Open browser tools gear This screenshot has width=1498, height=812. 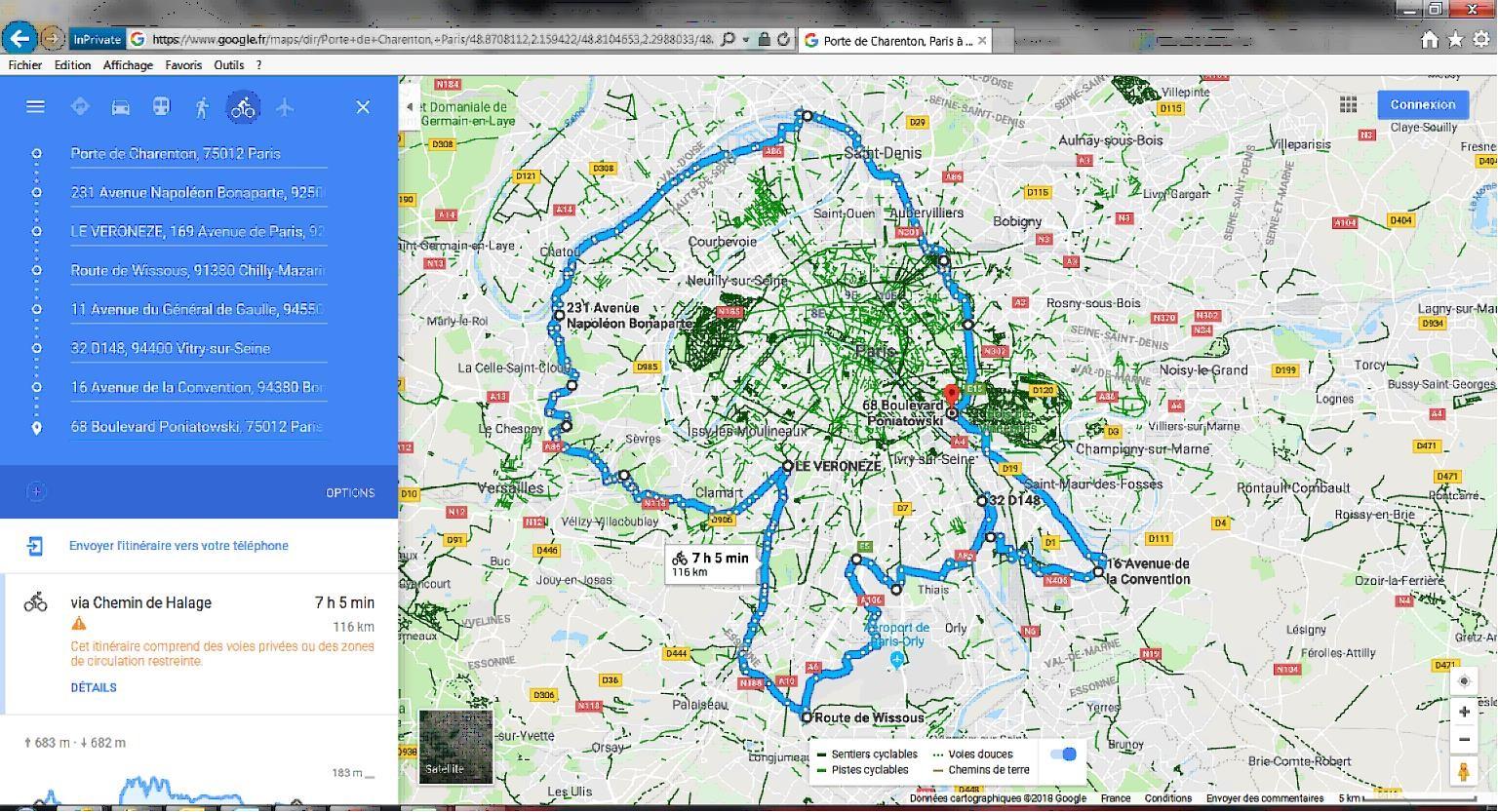1481,39
